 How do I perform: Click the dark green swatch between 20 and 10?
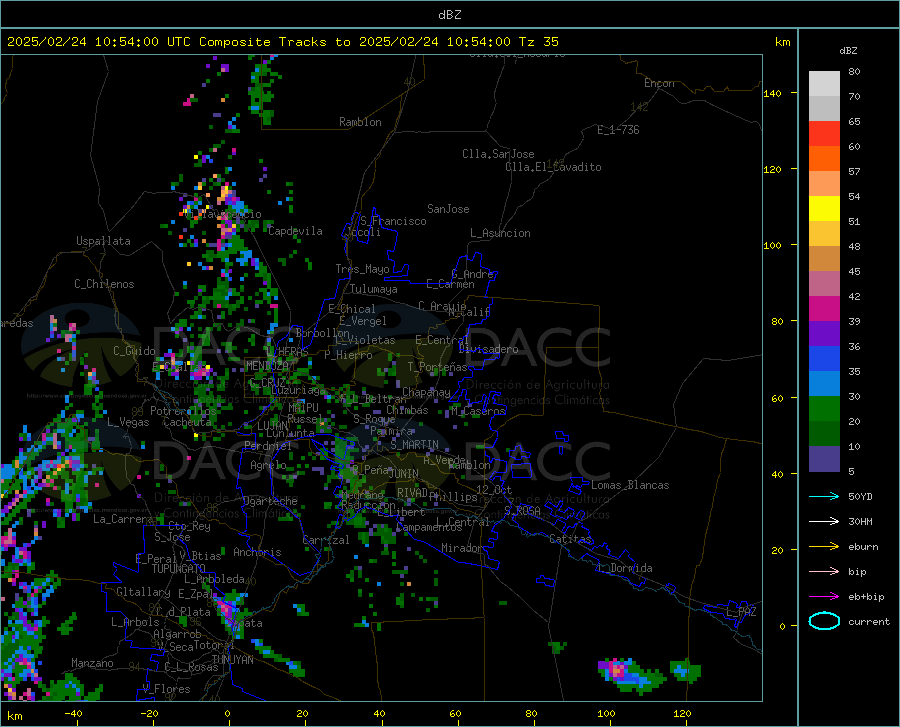coord(824,434)
